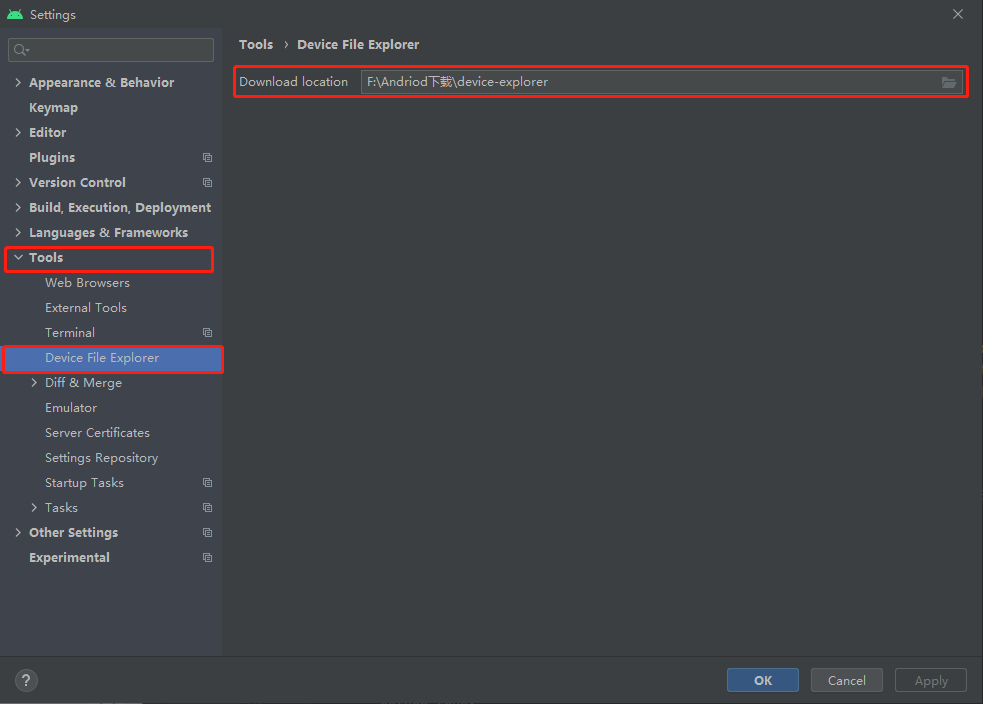Click OK to confirm settings
The height and width of the screenshot is (704, 983).
762,680
